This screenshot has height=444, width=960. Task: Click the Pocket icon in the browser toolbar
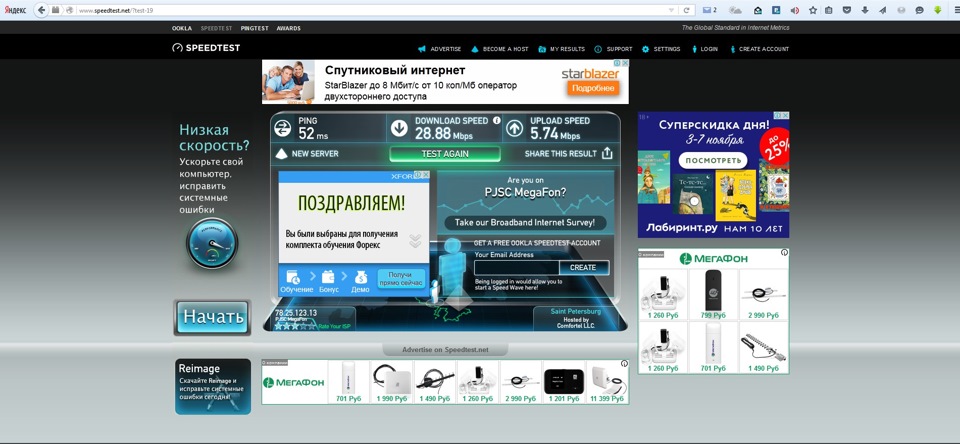tap(847, 10)
